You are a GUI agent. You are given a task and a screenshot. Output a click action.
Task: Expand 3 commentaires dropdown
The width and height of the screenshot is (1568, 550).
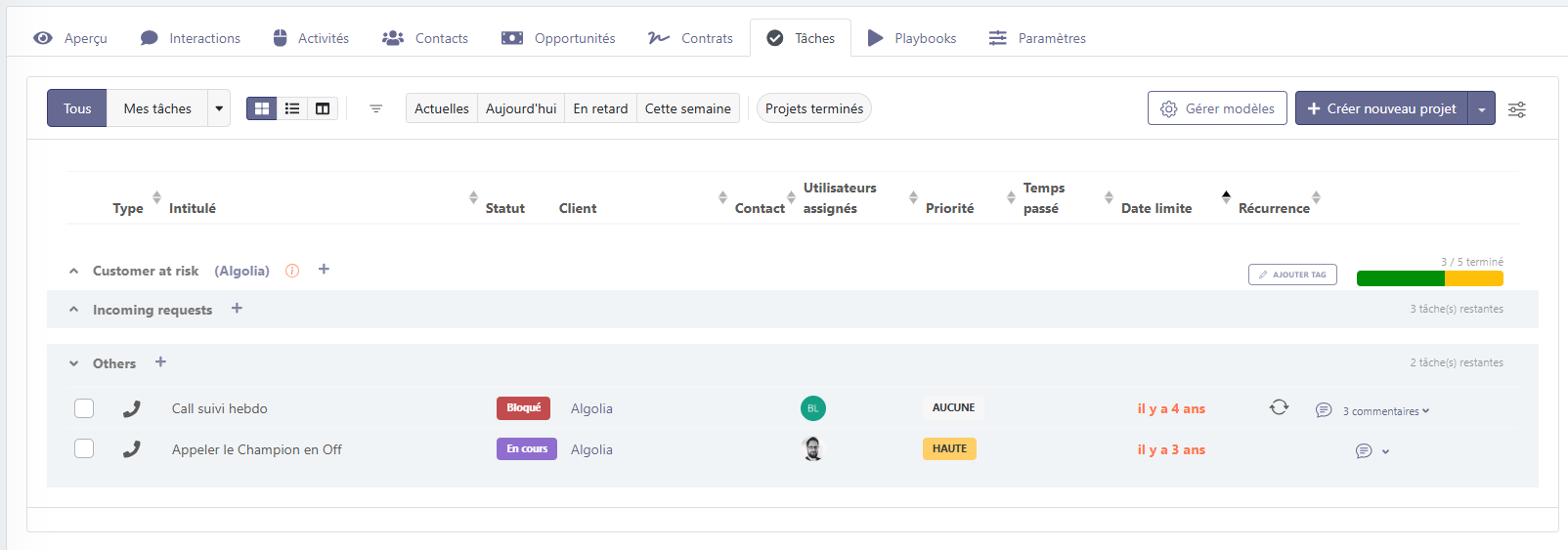pos(1385,411)
